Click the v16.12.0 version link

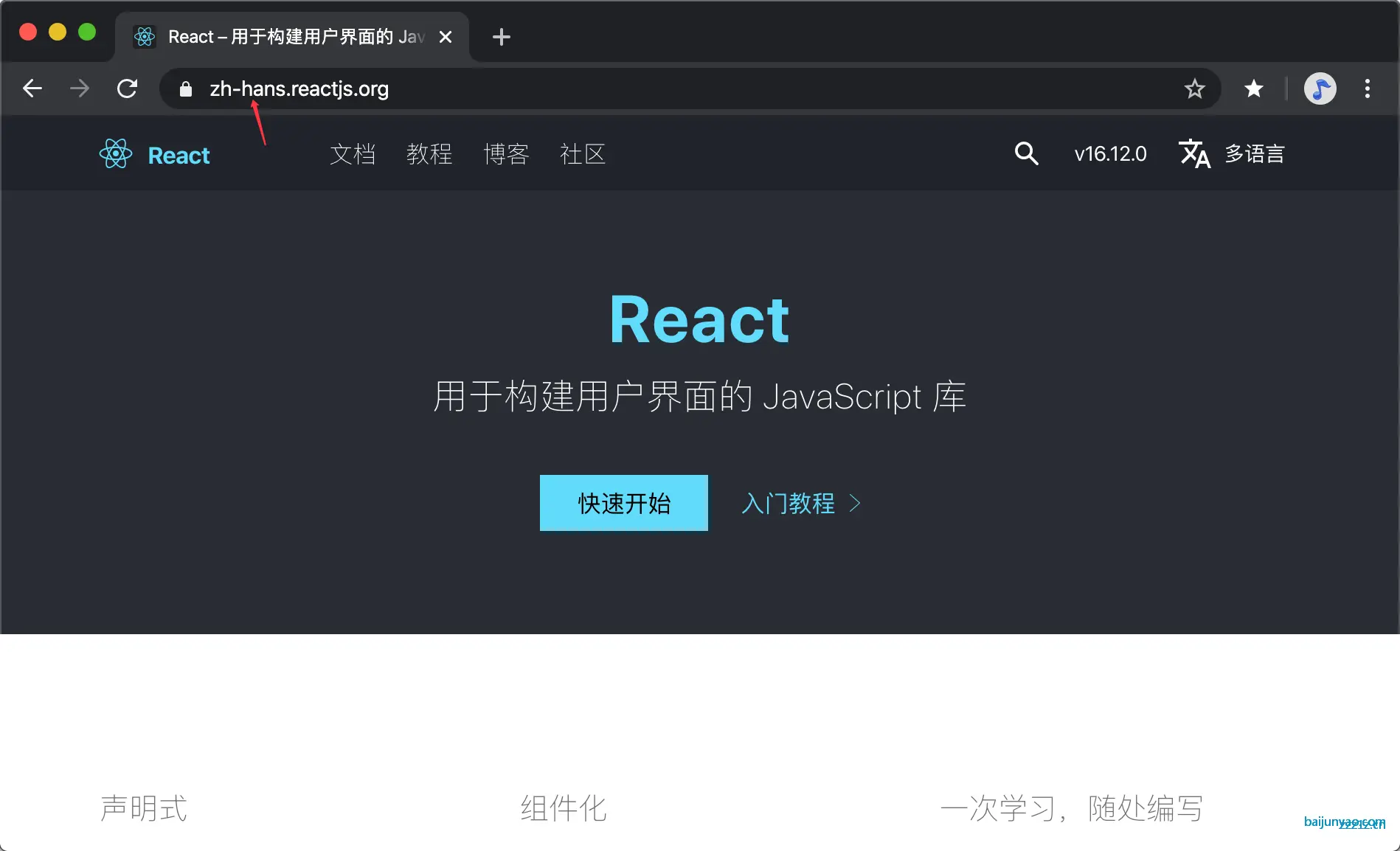[1110, 154]
